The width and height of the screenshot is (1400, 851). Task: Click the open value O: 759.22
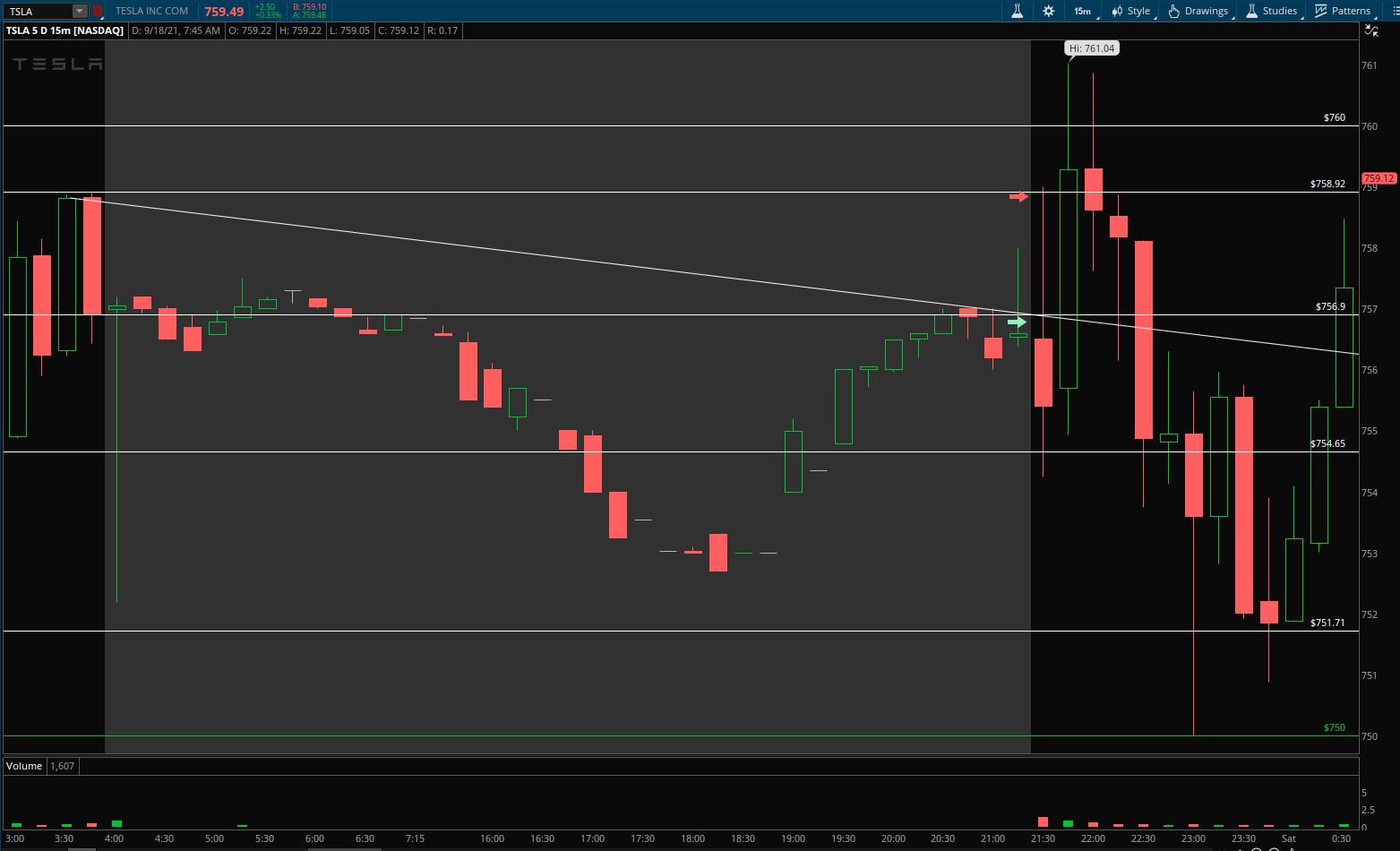250,30
